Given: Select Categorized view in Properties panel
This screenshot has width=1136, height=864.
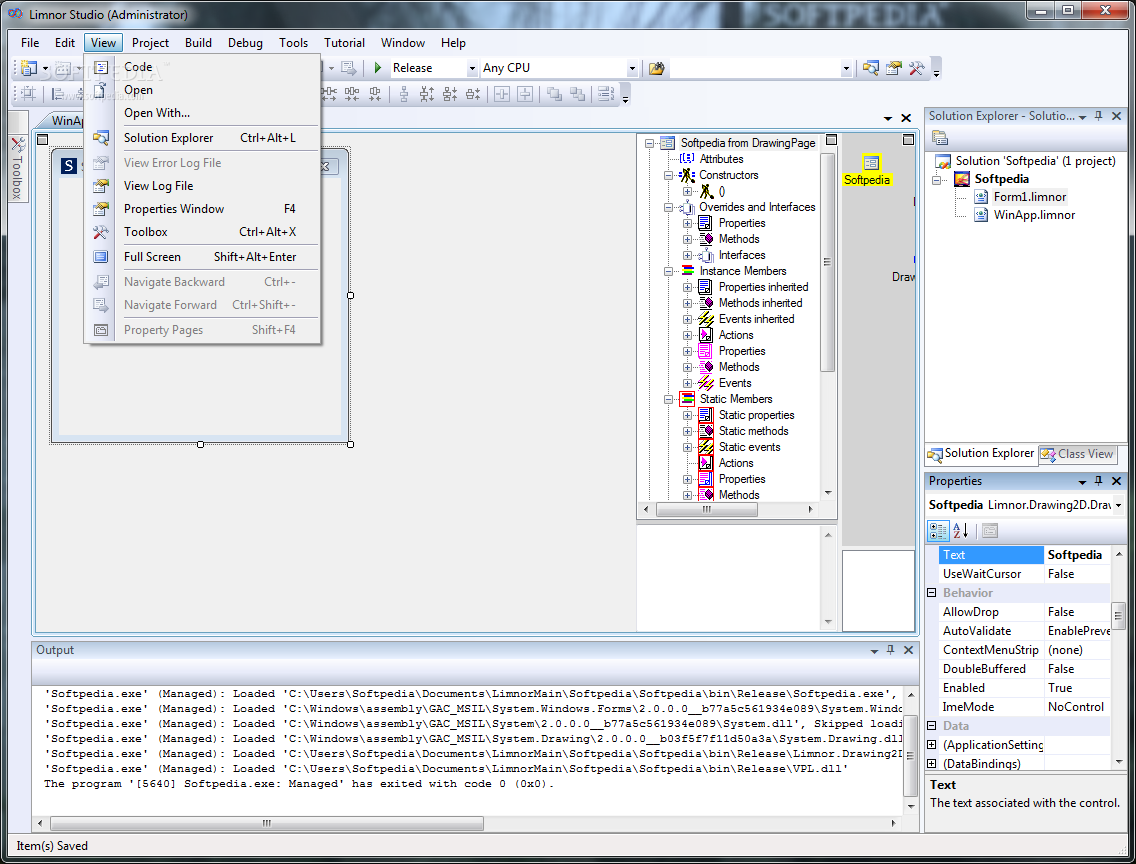Looking at the screenshot, I should click(x=937, y=531).
